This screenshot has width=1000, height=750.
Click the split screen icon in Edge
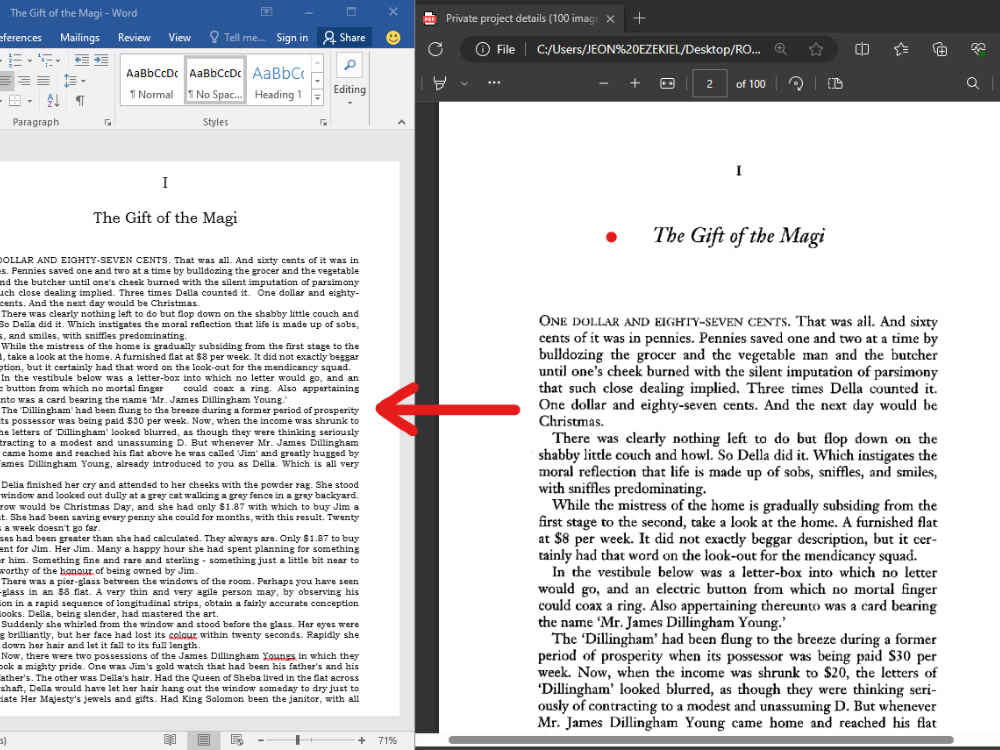point(862,49)
